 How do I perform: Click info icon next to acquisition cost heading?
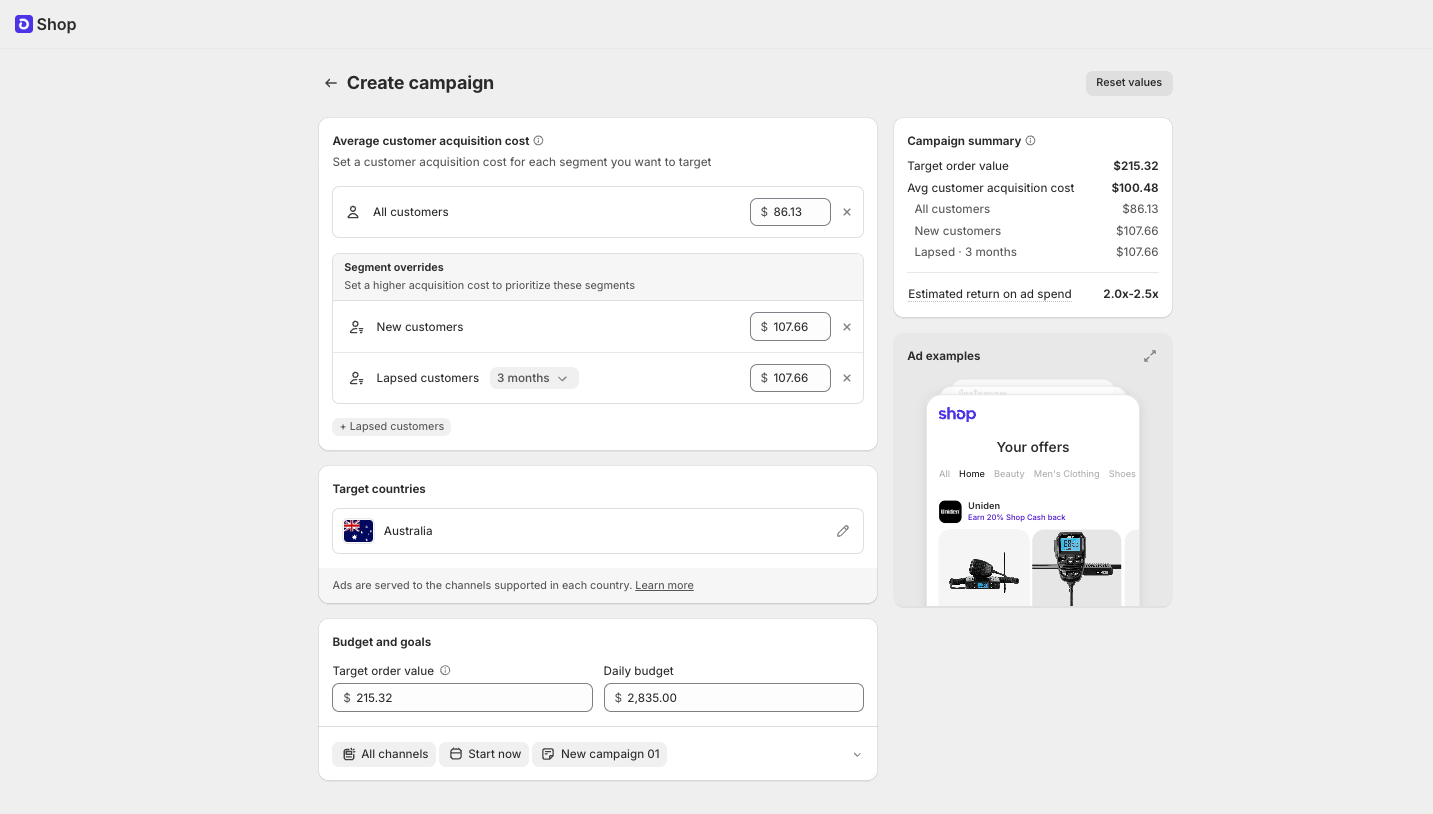pos(538,141)
